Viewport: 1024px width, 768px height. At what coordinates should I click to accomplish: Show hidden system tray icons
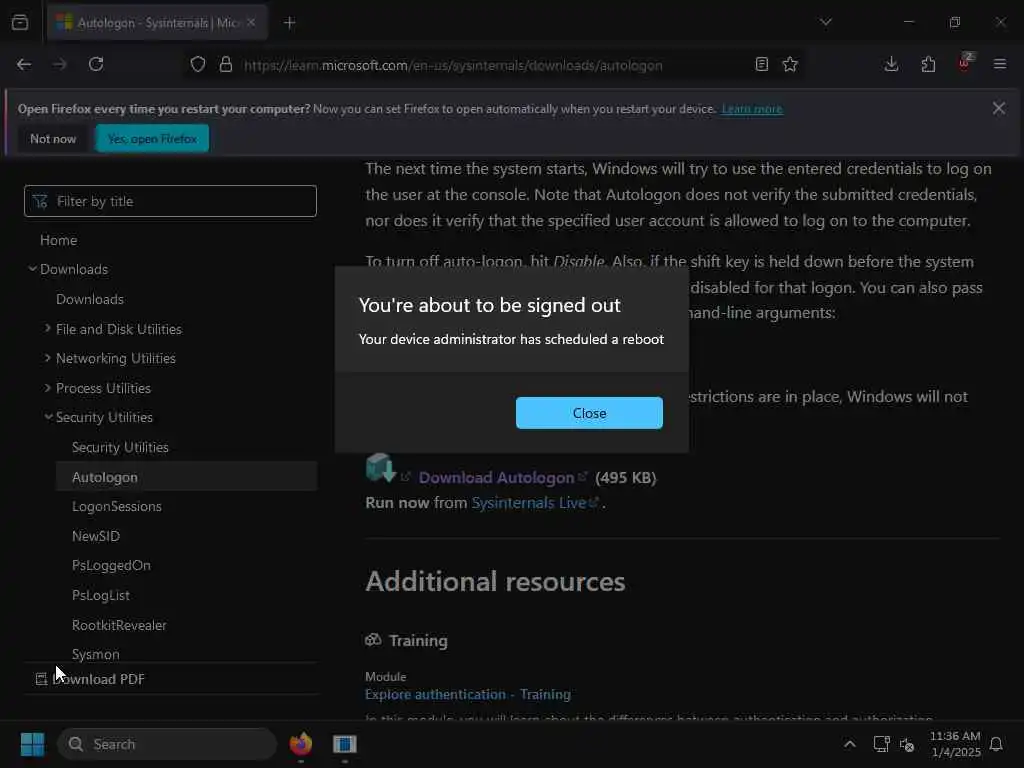point(850,744)
